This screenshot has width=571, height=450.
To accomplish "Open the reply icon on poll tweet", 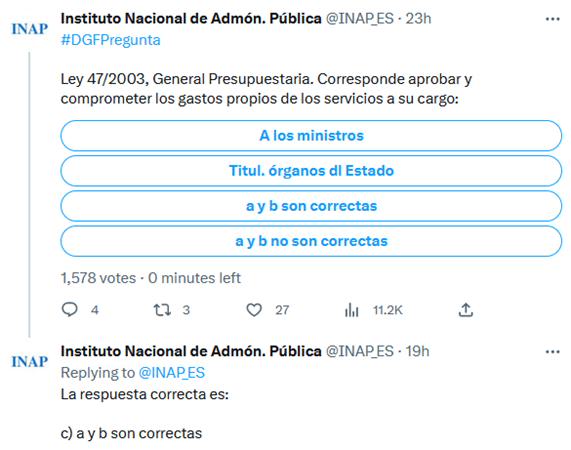I will coord(70,310).
